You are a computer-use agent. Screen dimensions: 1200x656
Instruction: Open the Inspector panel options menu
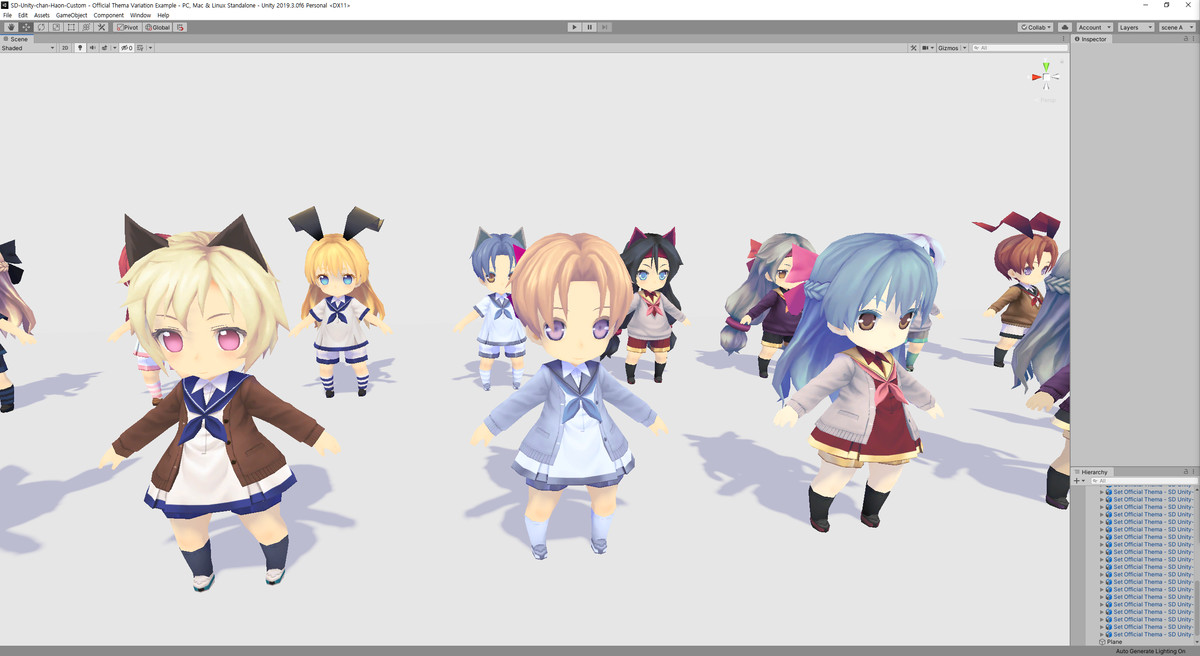1194,39
